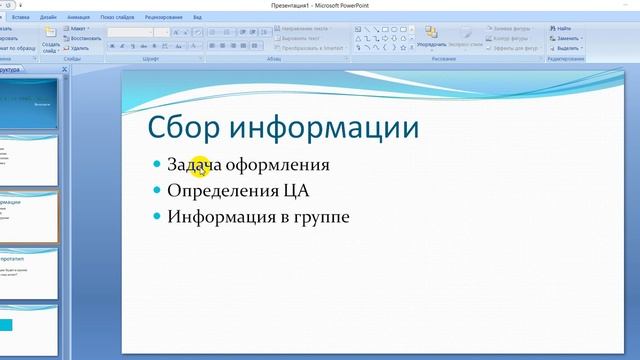Click the Clear Formatting icon
The image size is (640, 360).
click(x=198, y=32)
